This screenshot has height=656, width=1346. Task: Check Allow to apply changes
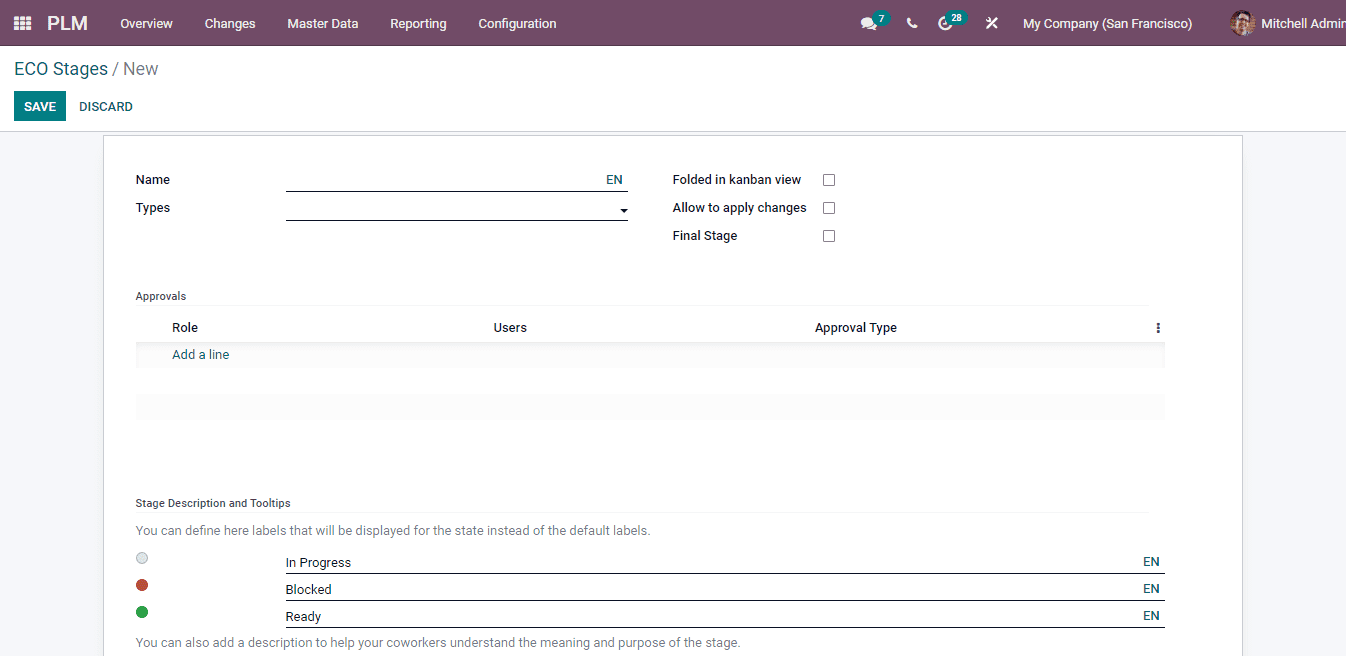point(828,207)
